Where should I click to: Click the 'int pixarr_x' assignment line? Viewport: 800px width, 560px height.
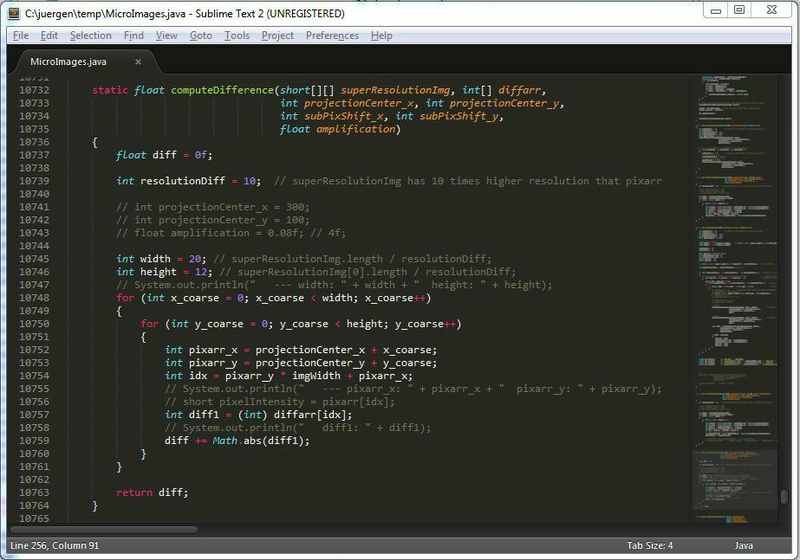tap(301, 350)
